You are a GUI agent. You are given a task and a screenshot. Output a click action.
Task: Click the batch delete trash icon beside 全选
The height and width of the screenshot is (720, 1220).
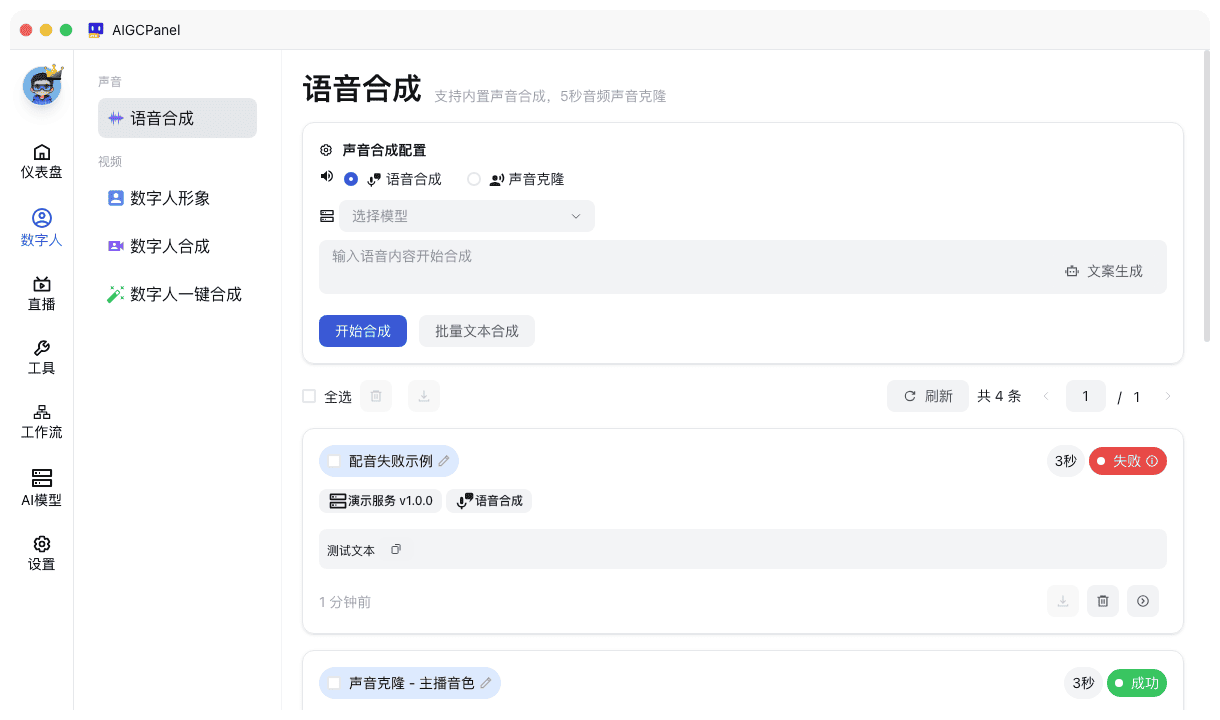pyautogui.click(x=376, y=396)
